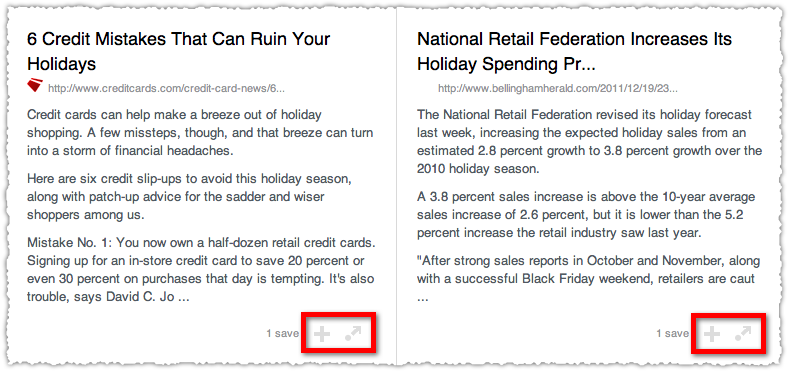Open the "National Retail Federation Increases Its Holiday Spending" headline
The height and width of the screenshot is (371, 788).
574,51
